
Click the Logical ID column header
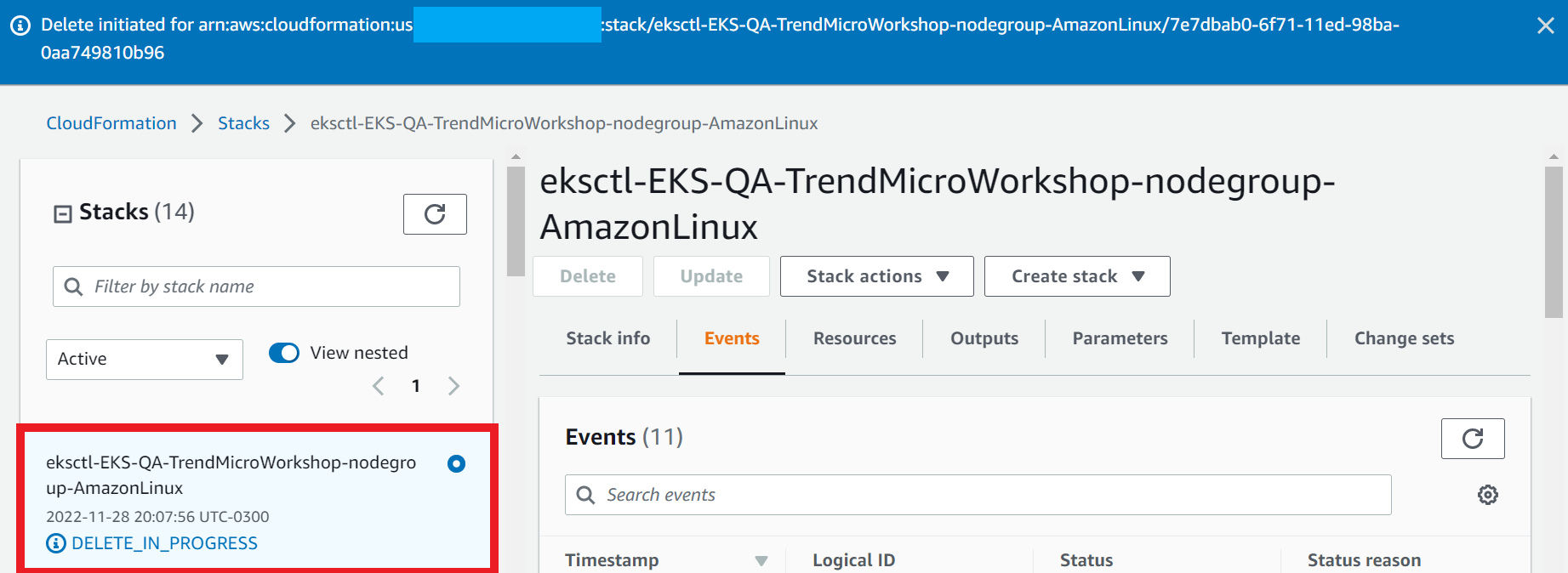point(853,560)
